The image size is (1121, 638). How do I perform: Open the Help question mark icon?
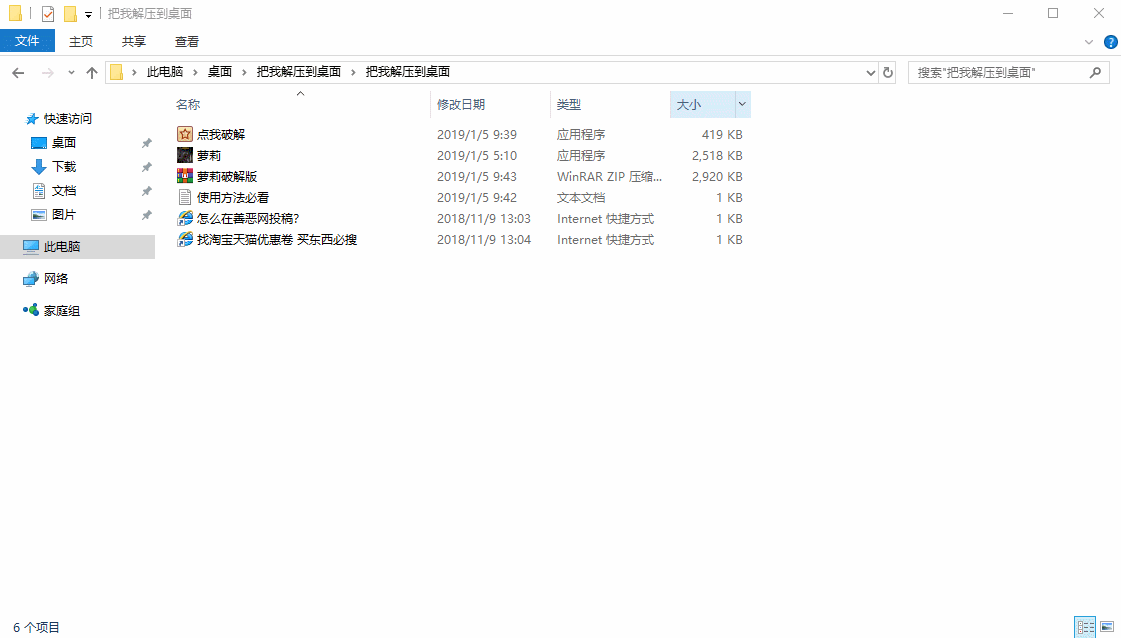point(1110,42)
